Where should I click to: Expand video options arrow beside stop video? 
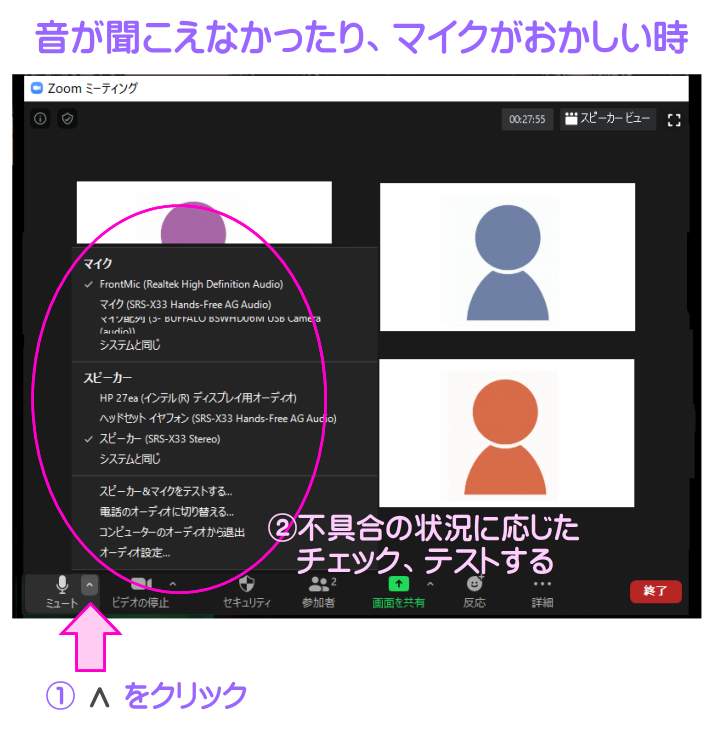coord(173,584)
